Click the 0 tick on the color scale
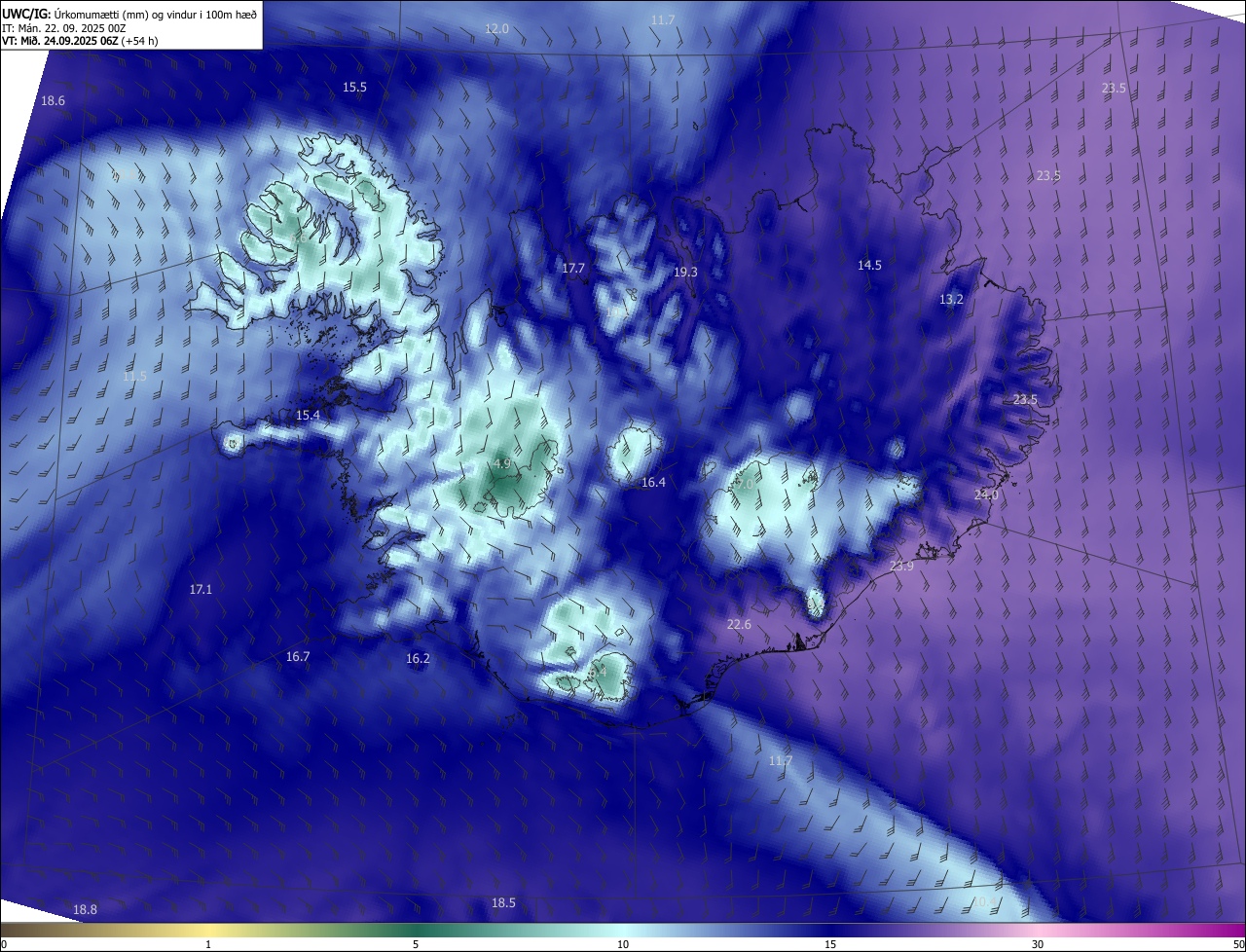Viewport: 1246px width, 952px height. pyautogui.click(x=4, y=945)
